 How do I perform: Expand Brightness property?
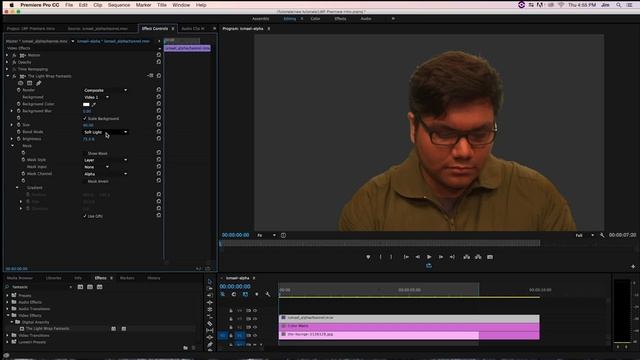coord(12,139)
